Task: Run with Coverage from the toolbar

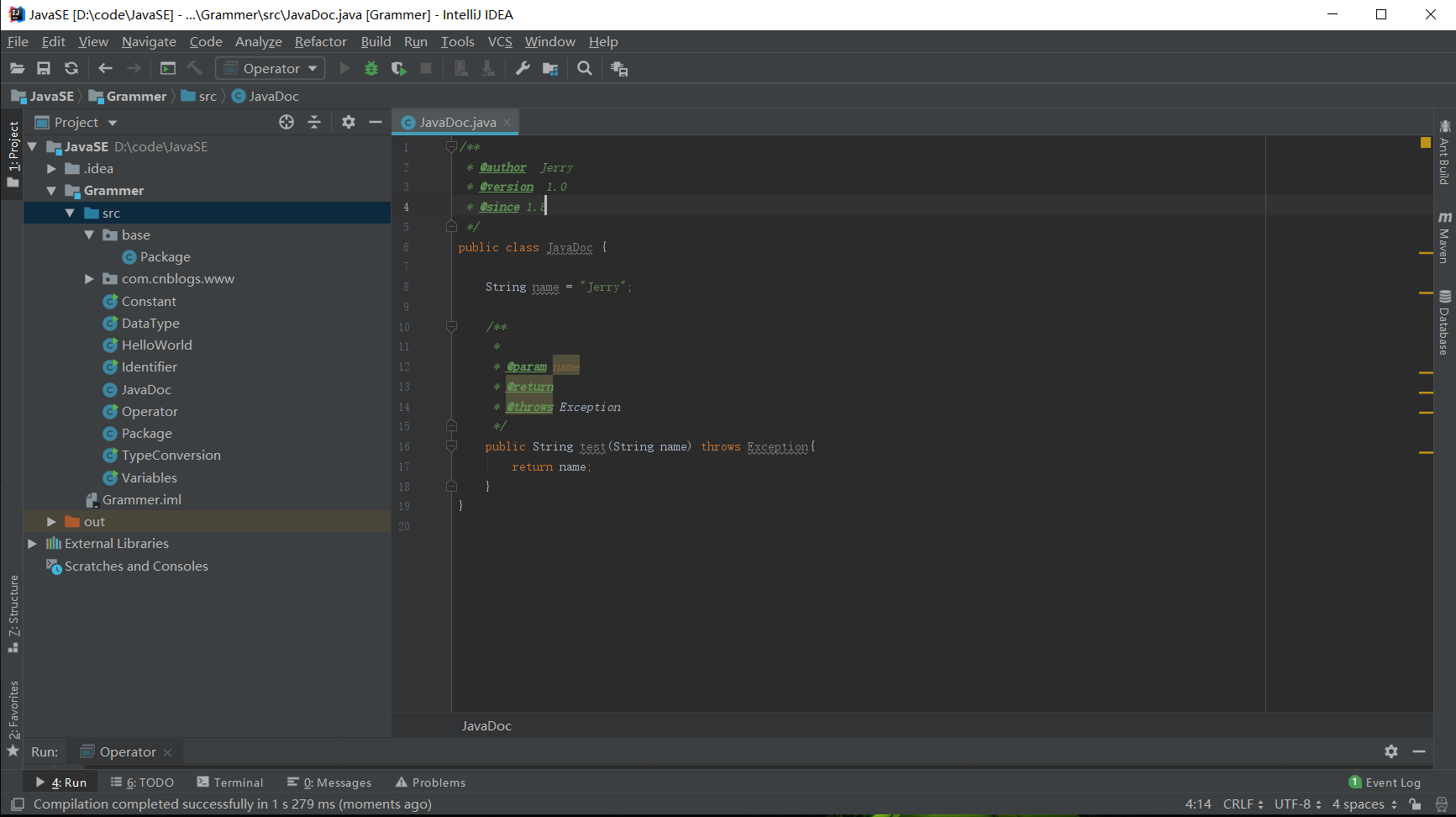Action: pyautogui.click(x=399, y=69)
